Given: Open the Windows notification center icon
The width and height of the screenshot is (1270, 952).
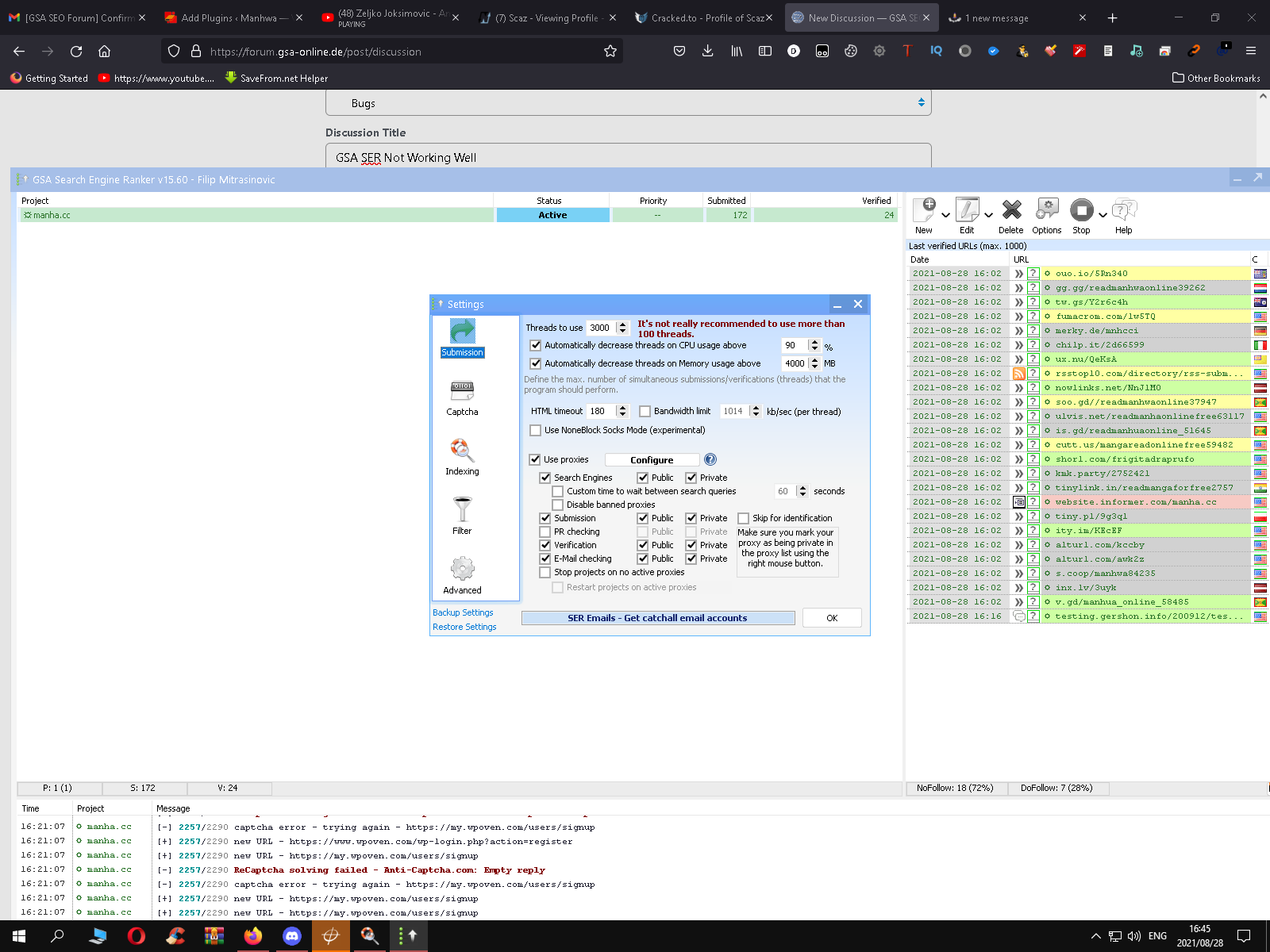Looking at the screenshot, I should click(x=1244, y=936).
